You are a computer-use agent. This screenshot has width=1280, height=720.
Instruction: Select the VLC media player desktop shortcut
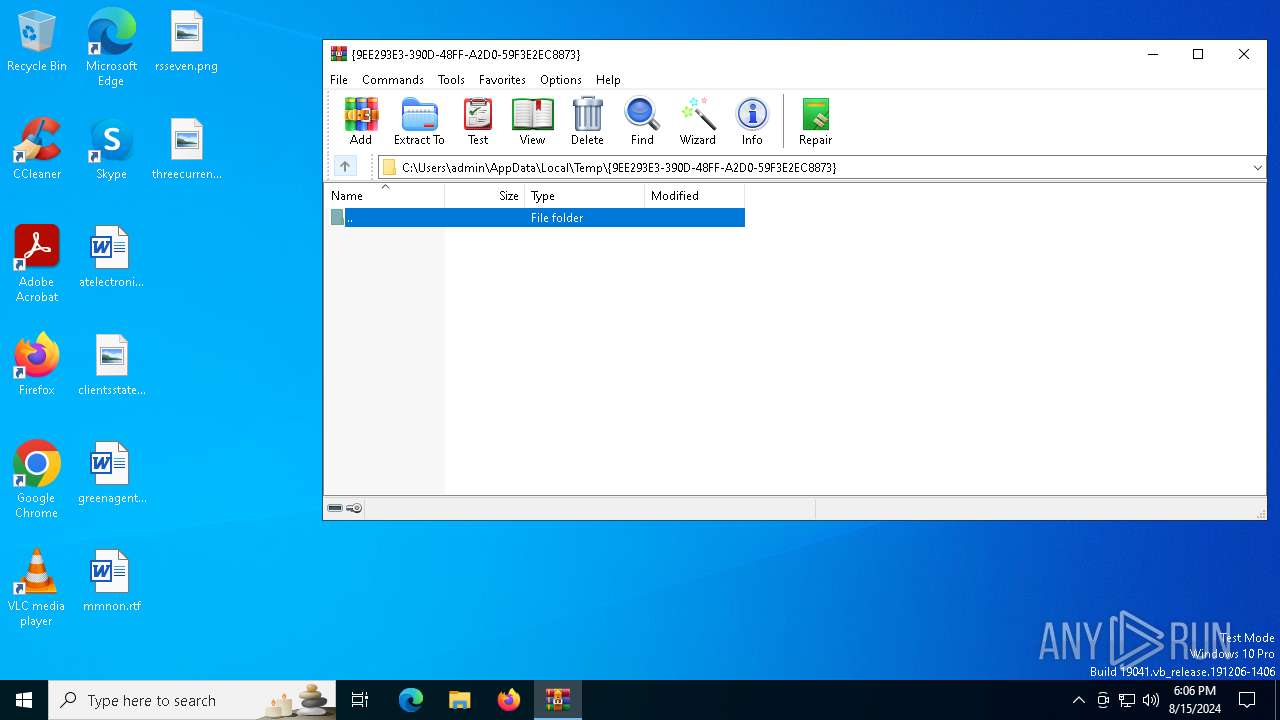coord(37,587)
